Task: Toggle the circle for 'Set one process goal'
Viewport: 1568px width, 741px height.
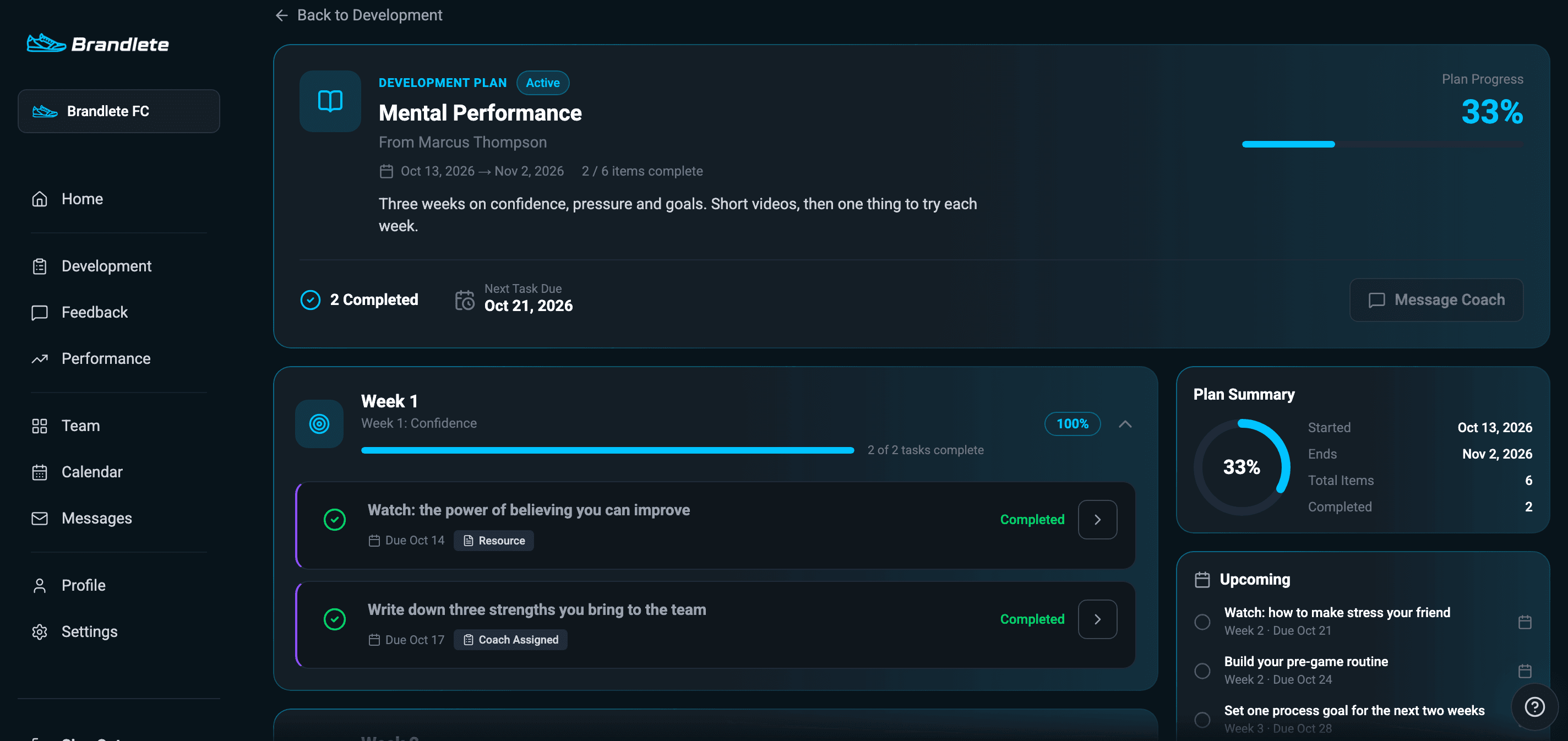Action: tap(1202, 720)
